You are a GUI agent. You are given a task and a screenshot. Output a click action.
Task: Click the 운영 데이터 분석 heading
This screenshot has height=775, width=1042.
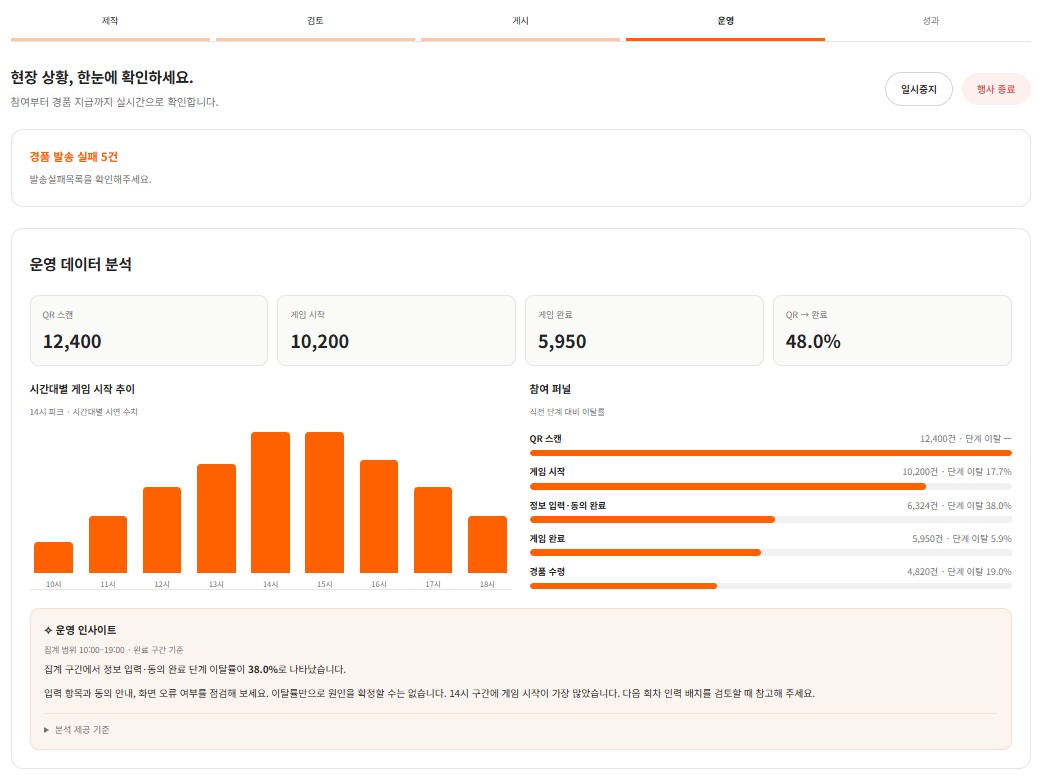(80, 265)
